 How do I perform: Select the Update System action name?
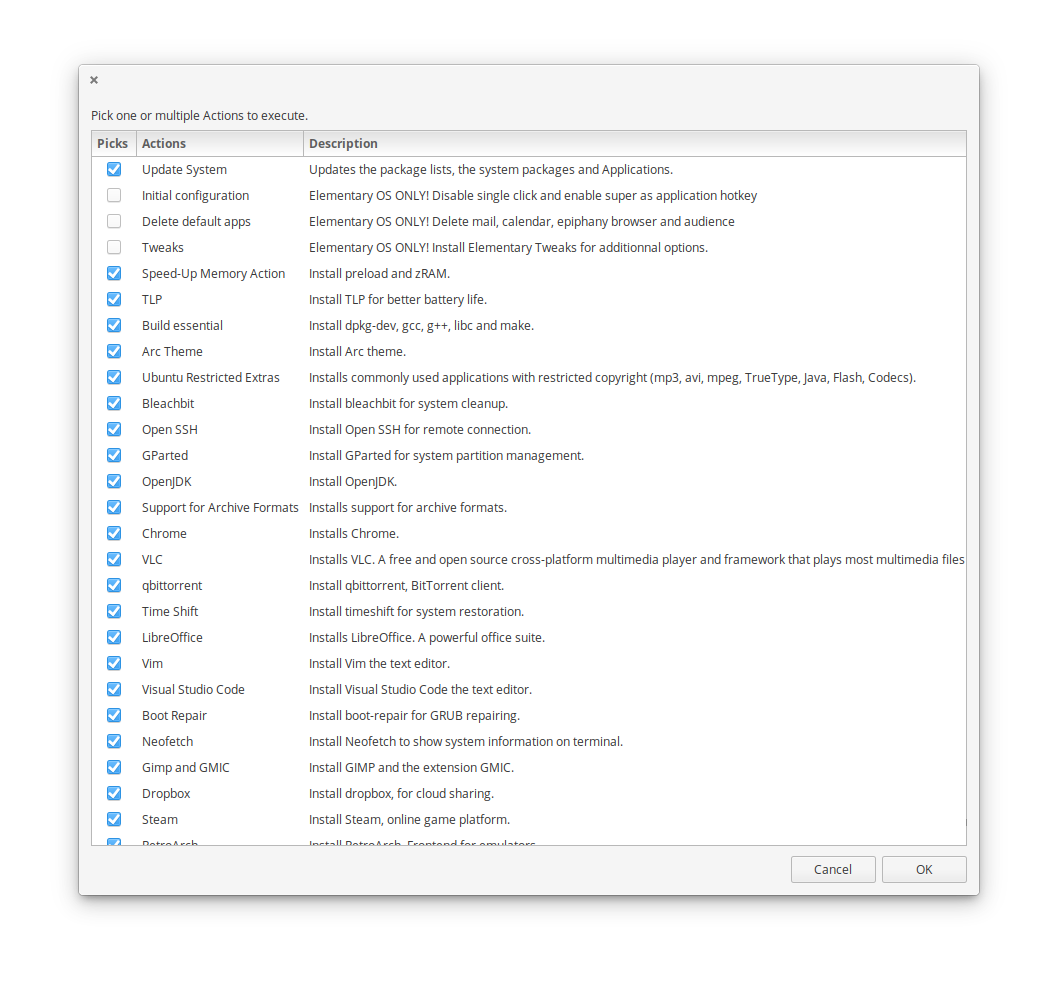pos(184,169)
